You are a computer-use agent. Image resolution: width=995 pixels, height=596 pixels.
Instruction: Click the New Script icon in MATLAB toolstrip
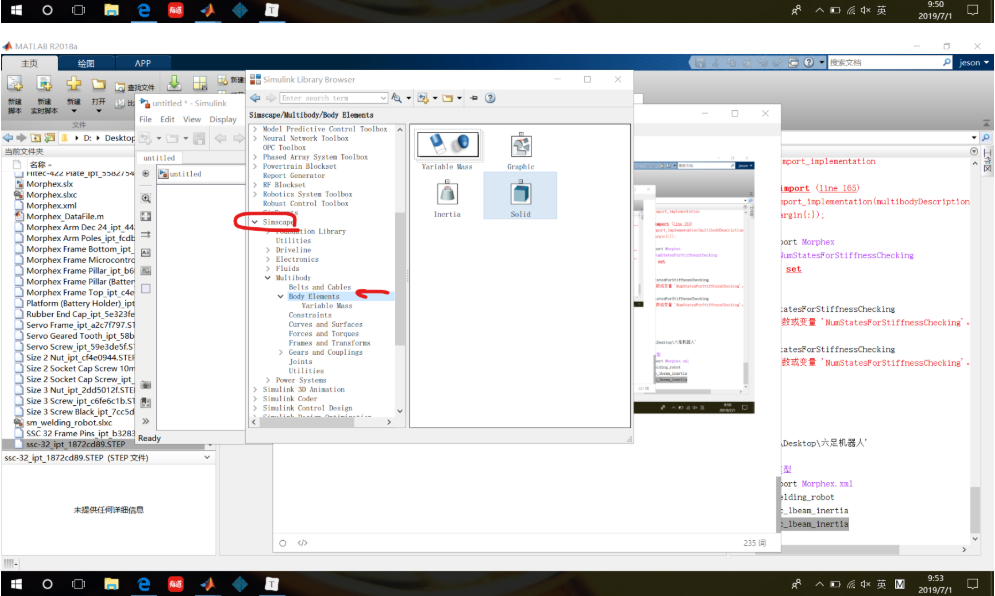coord(15,83)
